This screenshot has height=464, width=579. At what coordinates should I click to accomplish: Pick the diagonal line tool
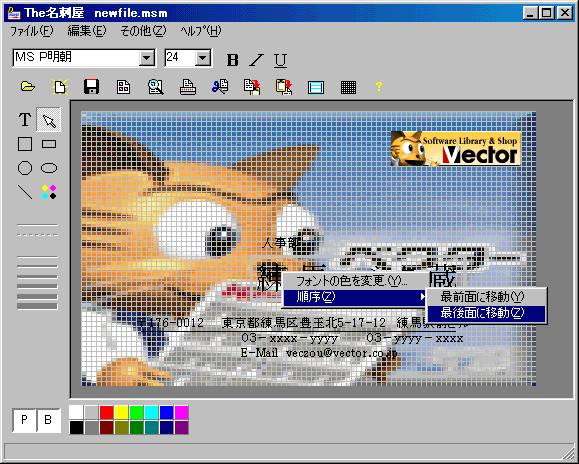[25, 192]
